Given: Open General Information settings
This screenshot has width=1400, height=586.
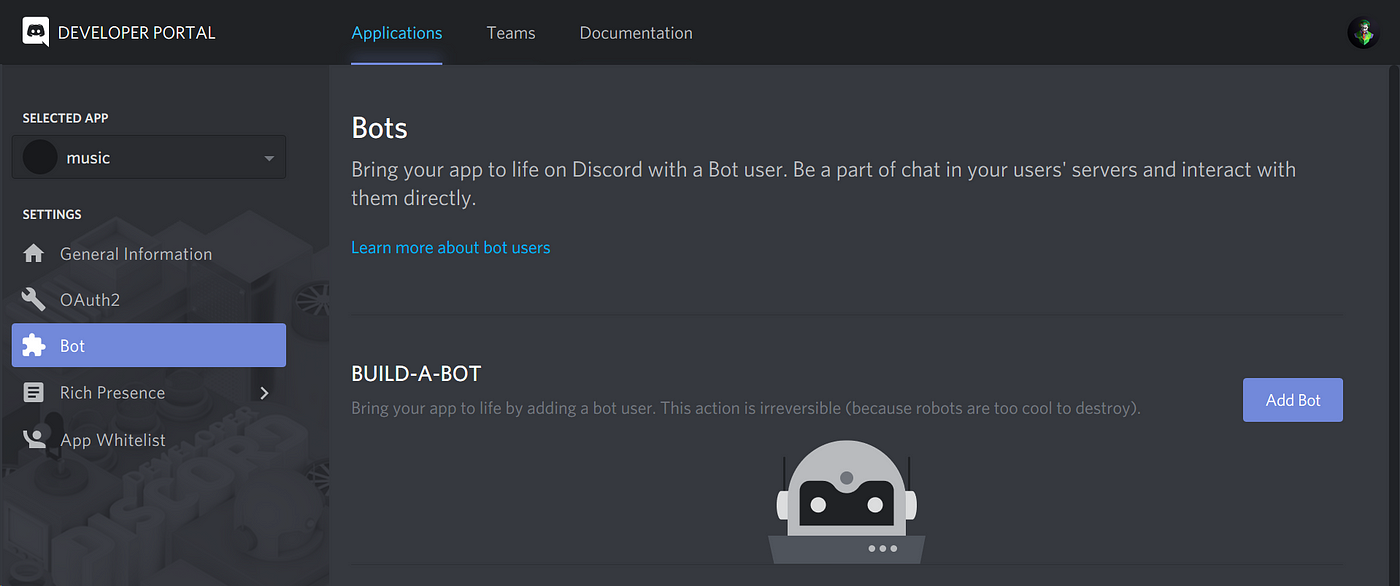Looking at the screenshot, I should pyautogui.click(x=149, y=254).
